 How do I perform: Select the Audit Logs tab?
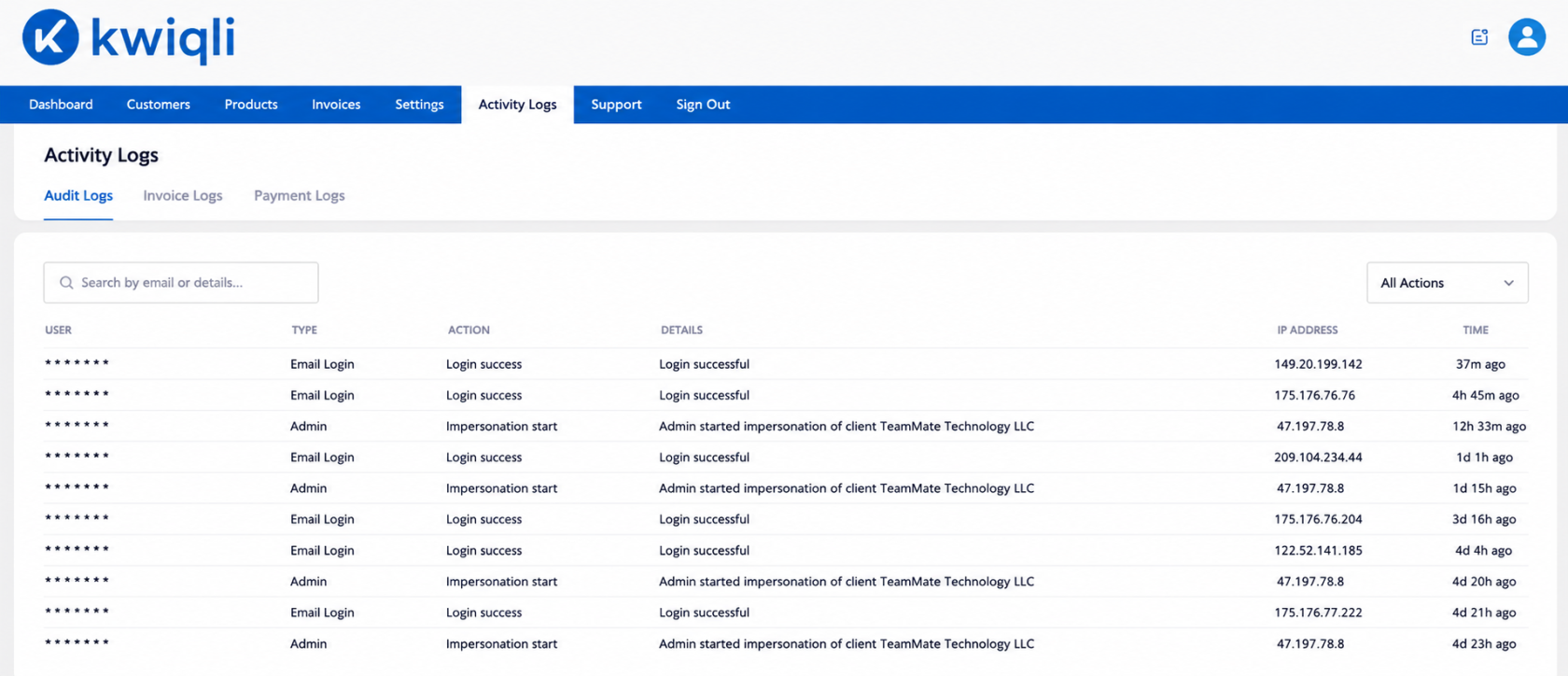point(78,196)
